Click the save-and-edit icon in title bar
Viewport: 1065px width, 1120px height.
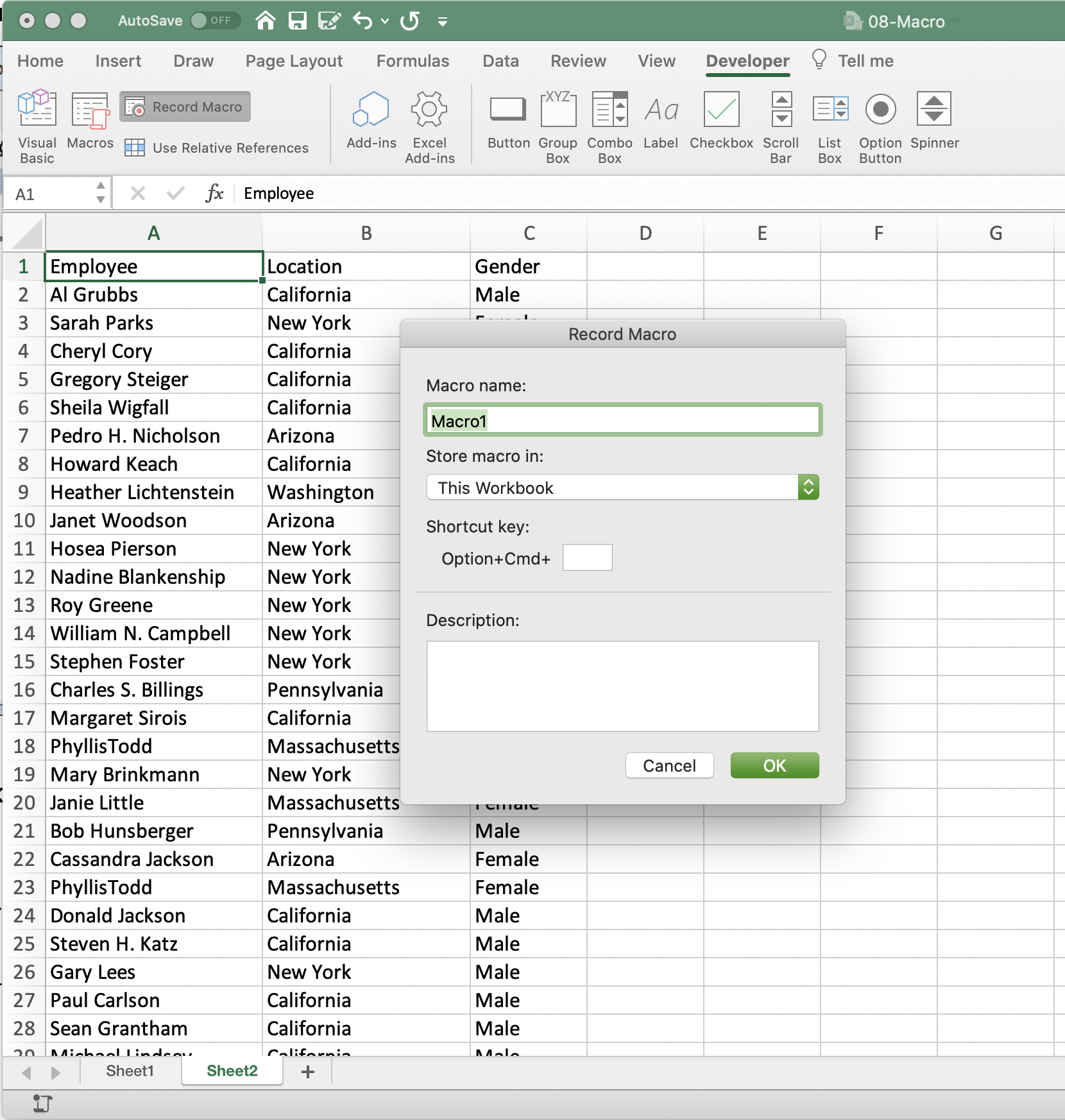click(329, 21)
